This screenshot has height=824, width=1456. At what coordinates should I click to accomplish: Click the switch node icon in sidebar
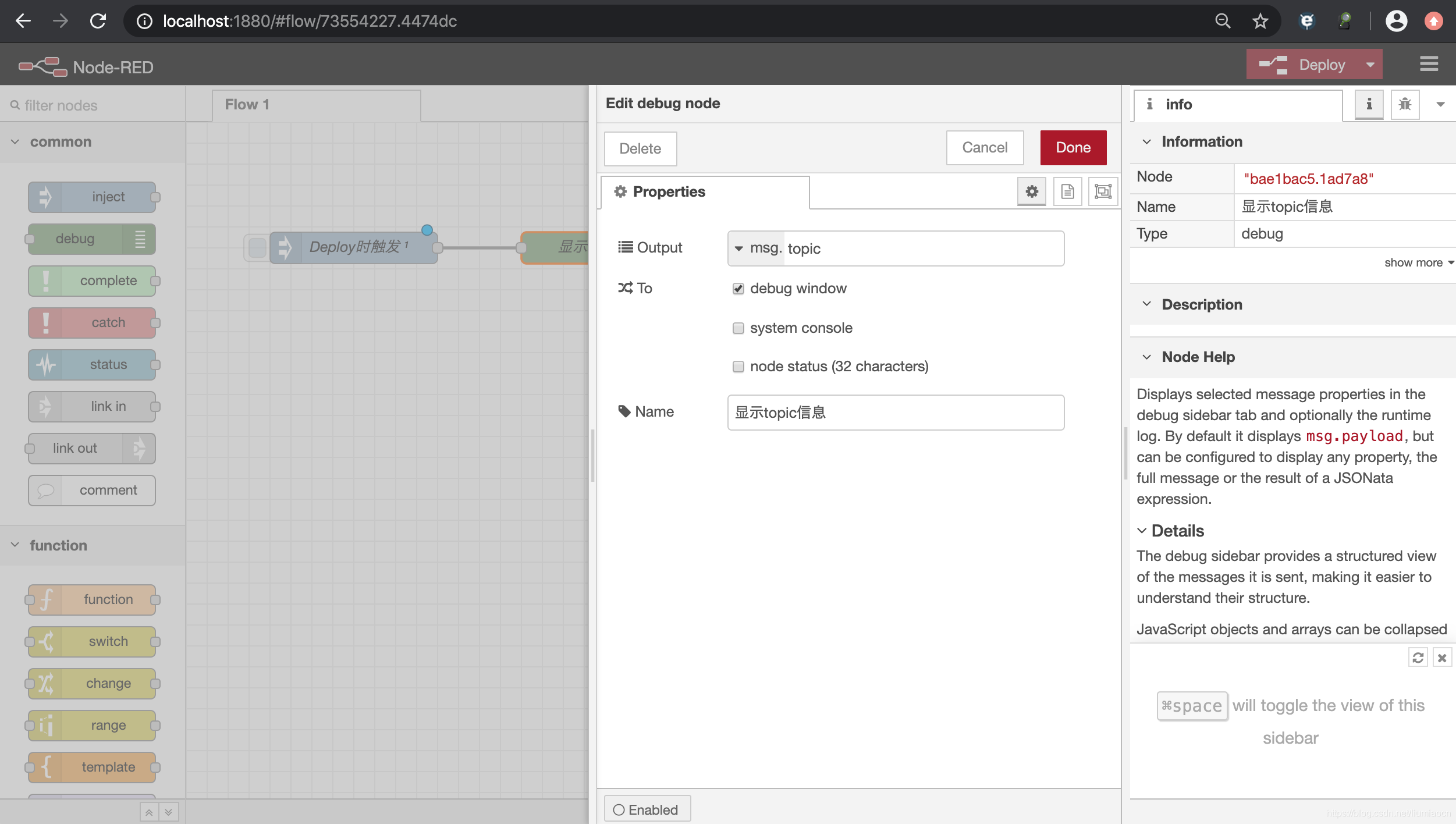coord(47,641)
